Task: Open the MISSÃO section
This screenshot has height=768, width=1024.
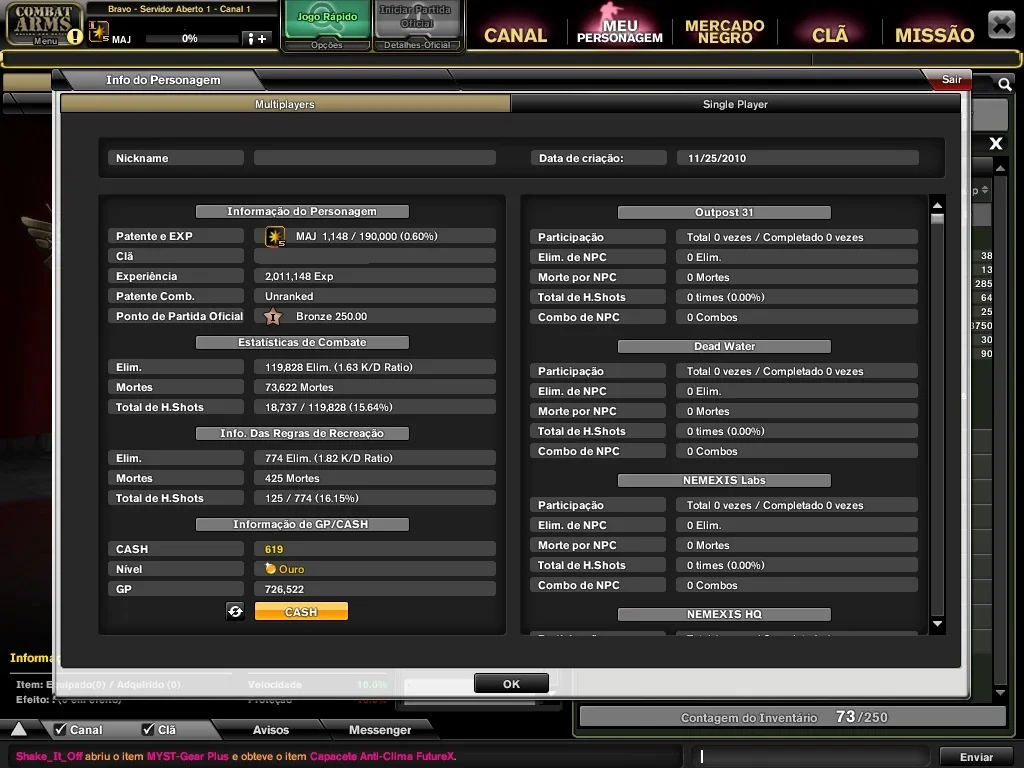Action: (x=934, y=35)
